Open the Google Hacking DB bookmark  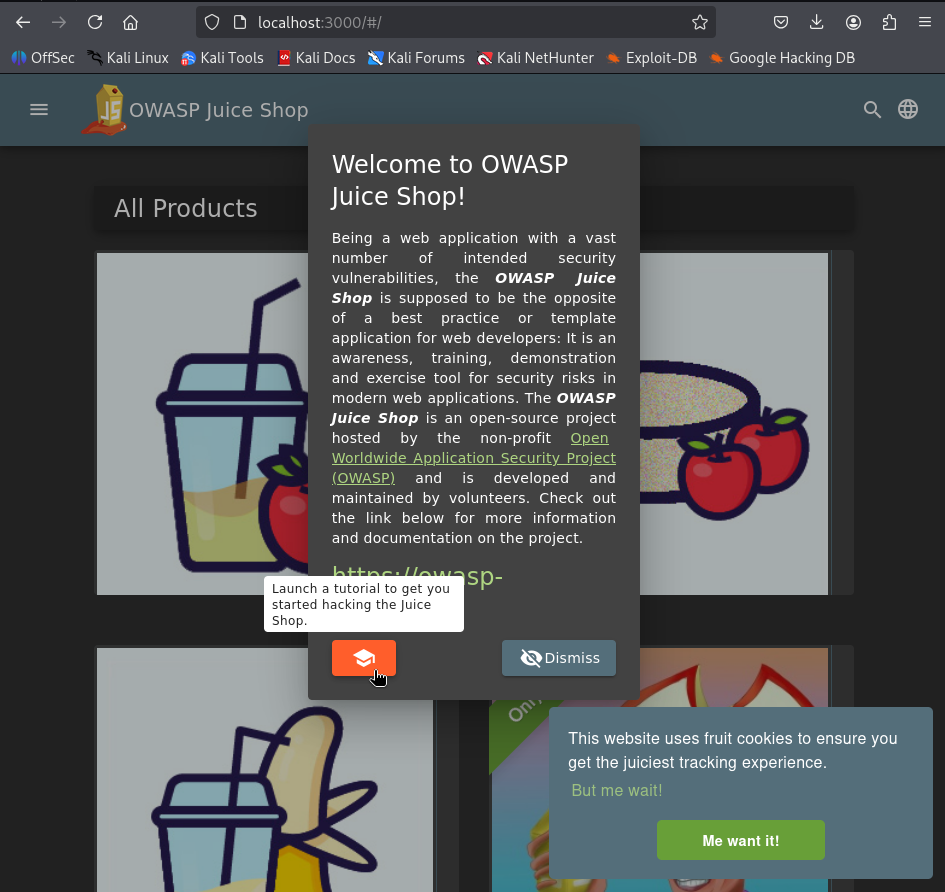(x=782, y=58)
